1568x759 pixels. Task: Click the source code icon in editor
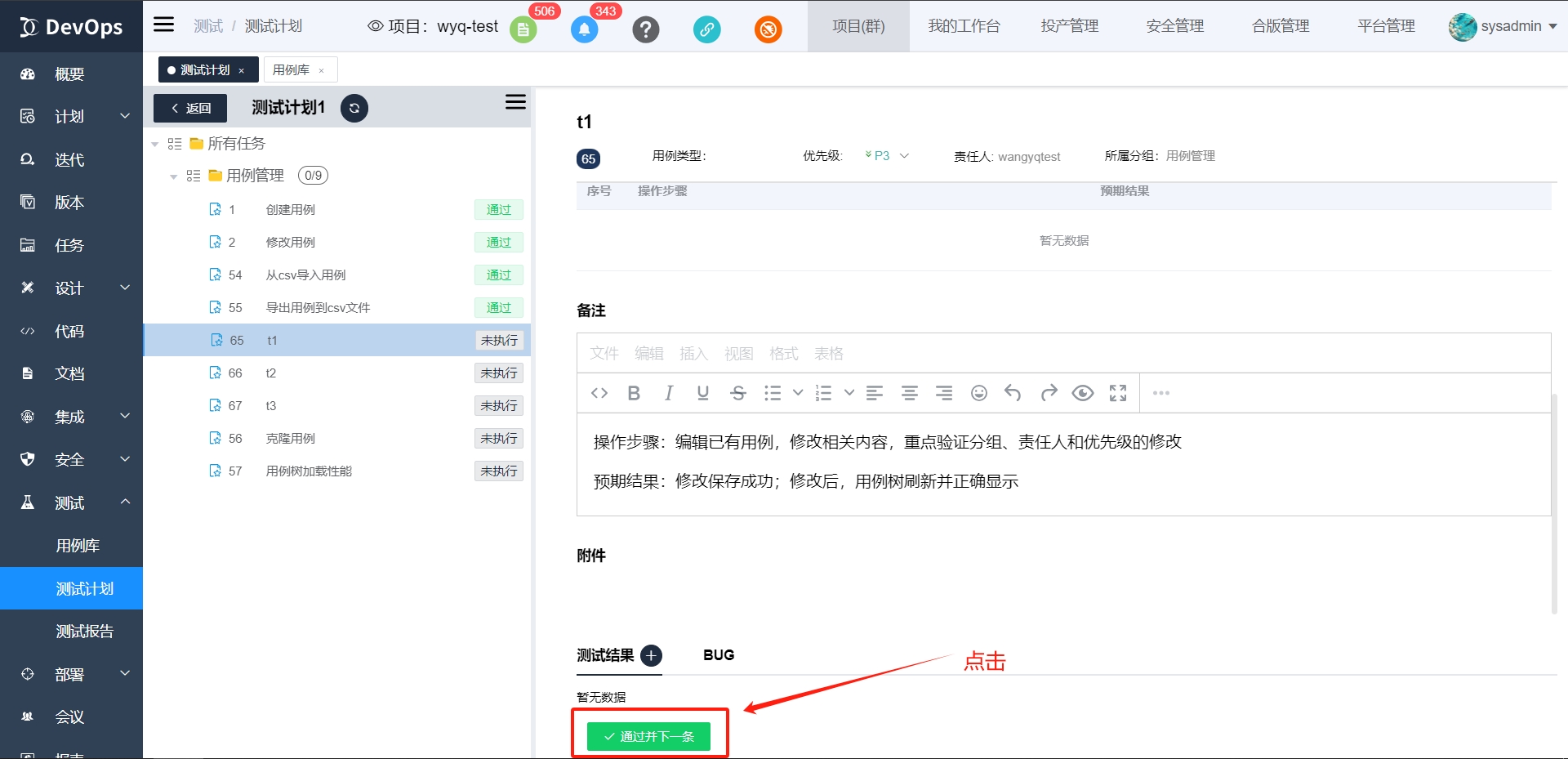[x=599, y=393]
